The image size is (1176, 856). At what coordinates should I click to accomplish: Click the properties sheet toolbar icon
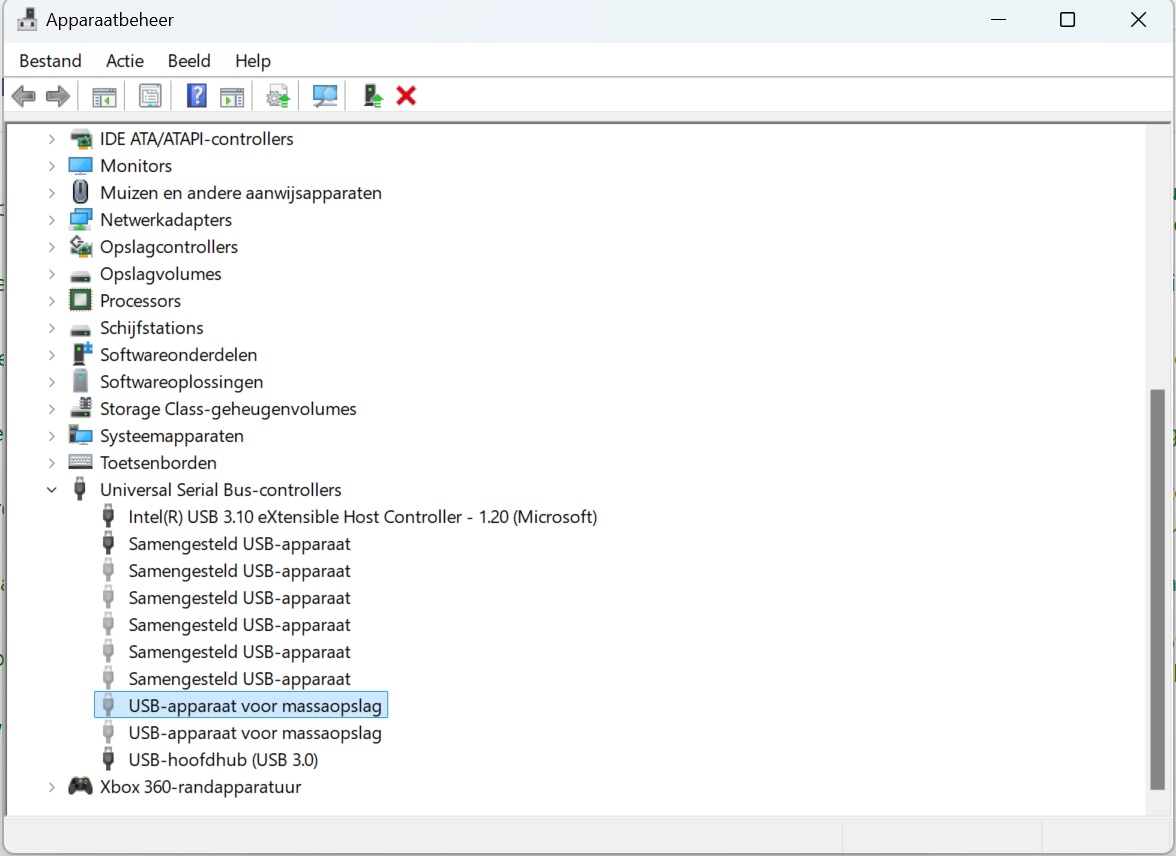[x=150, y=96]
